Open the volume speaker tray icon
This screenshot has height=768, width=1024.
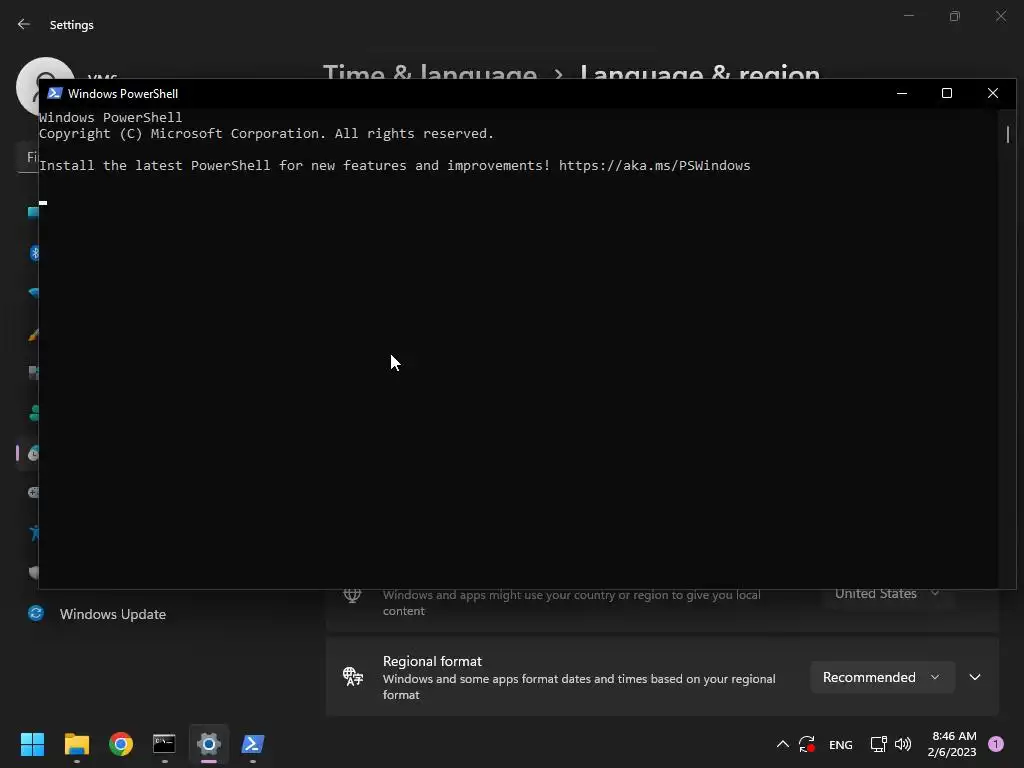(903, 744)
